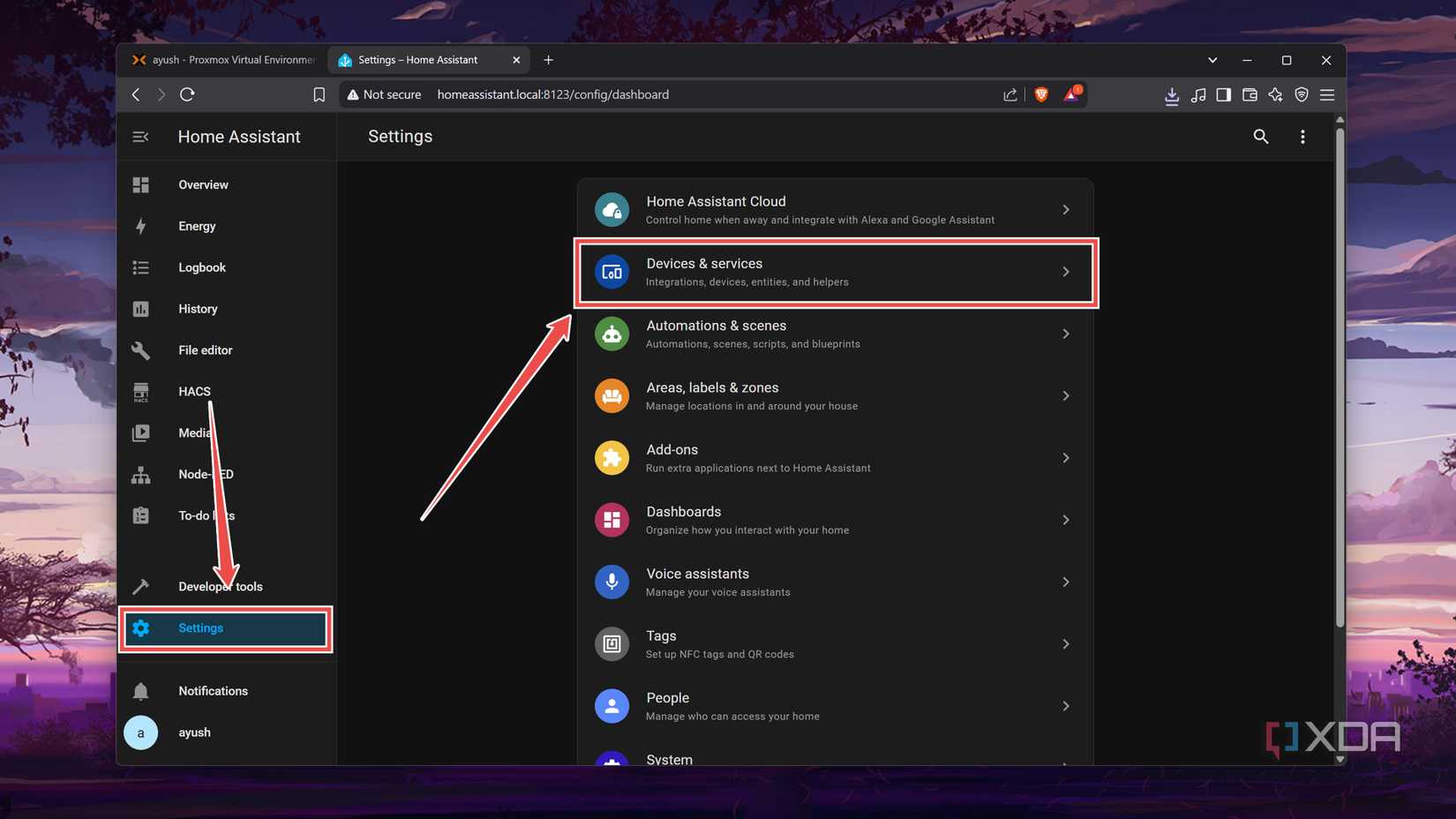
Task: Open the History menu item label
Action: point(198,309)
